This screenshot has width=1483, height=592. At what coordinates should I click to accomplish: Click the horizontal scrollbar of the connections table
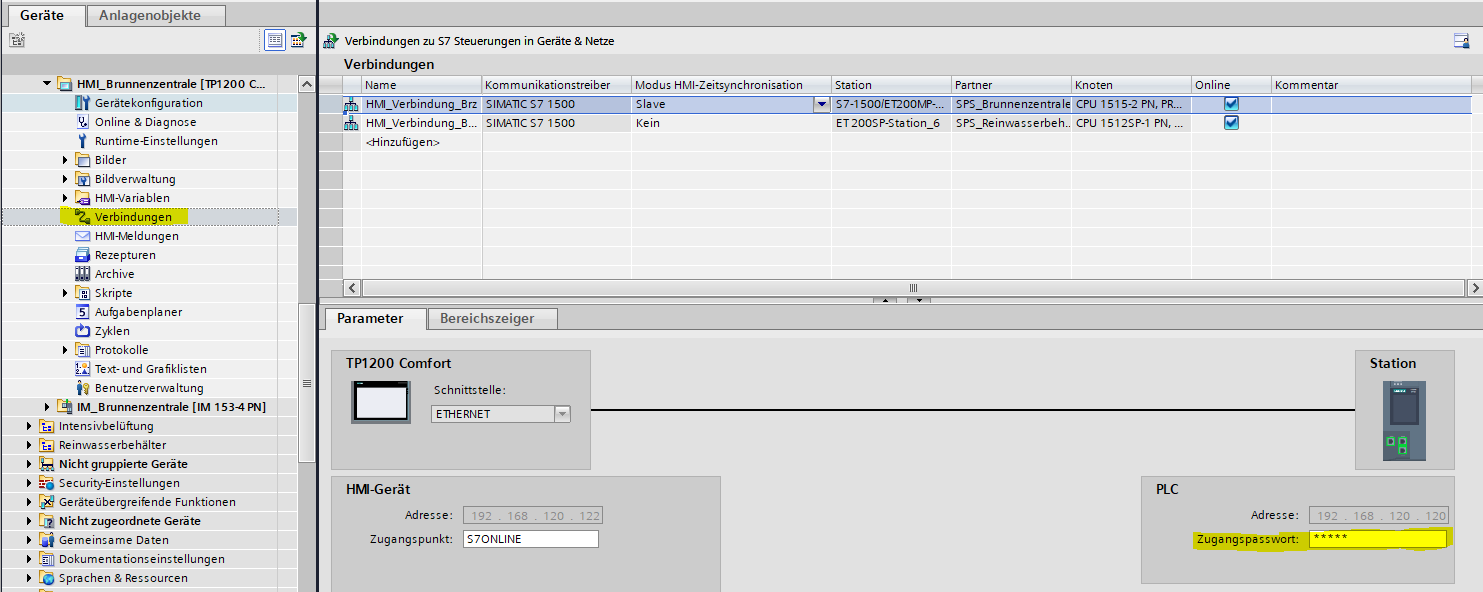point(910,288)
